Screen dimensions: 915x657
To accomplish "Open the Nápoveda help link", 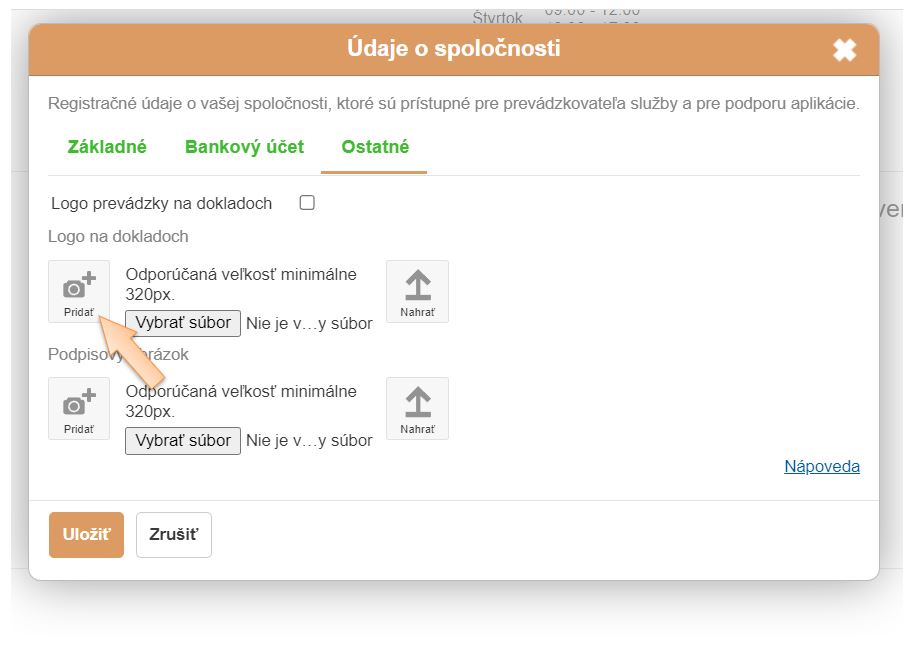I will pos(822,466).
